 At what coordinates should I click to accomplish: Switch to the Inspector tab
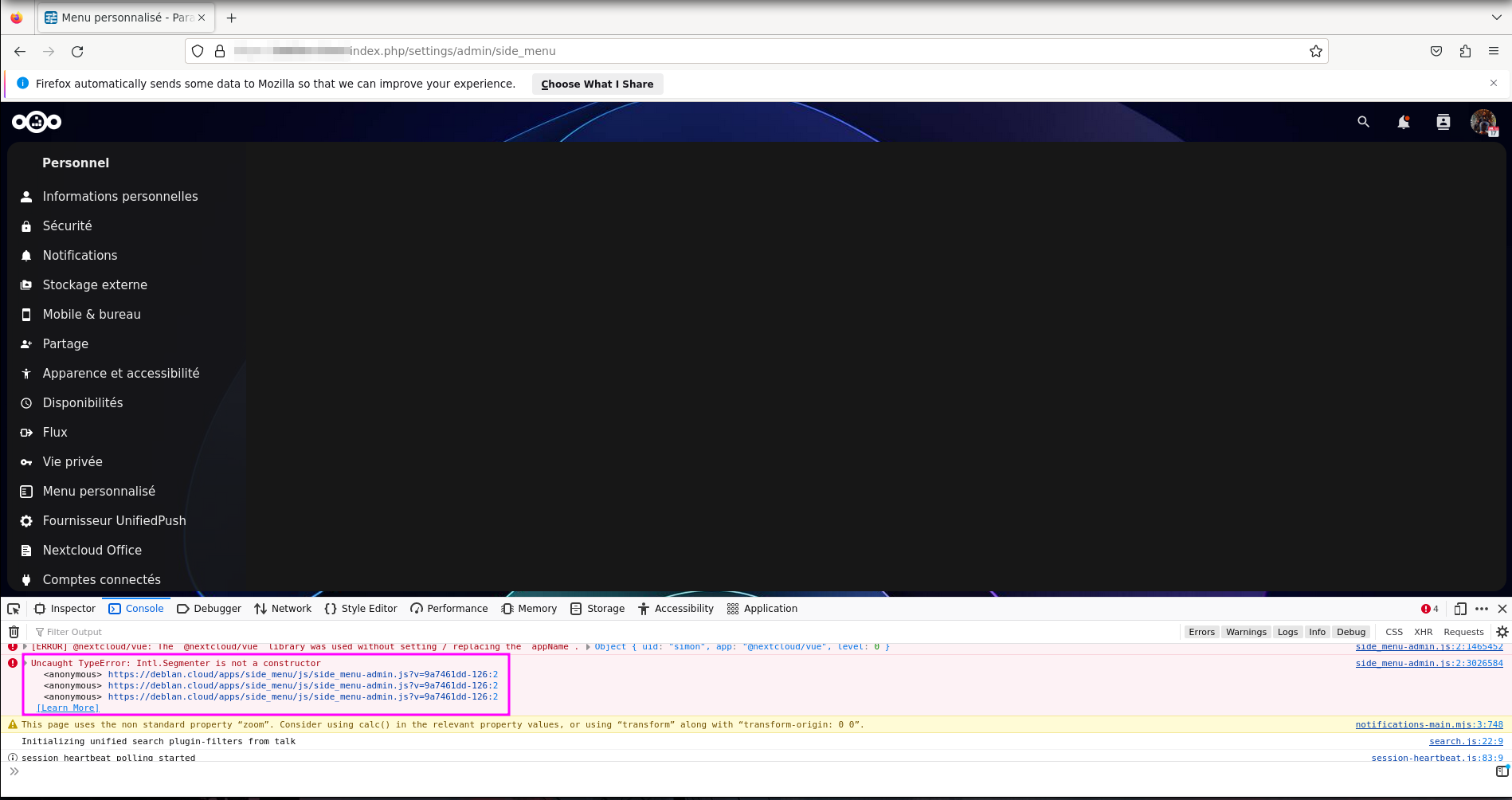click(x=65, y=609)
